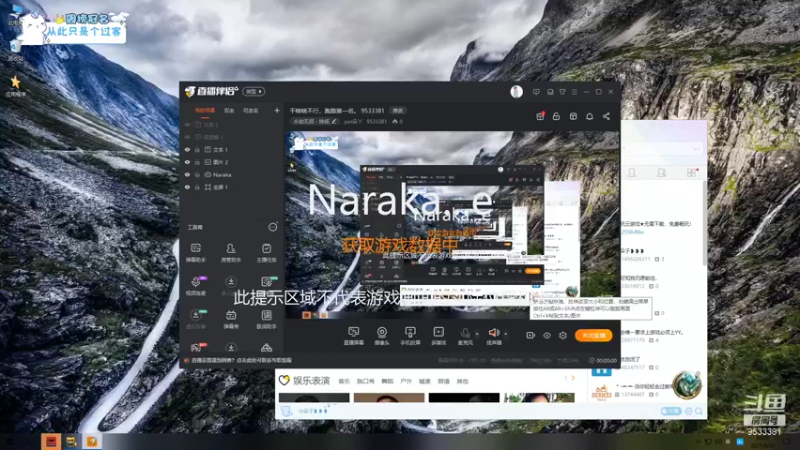The image size is (800, 450).
Task: Open notifications bell icon
Action: click(589, 116)
